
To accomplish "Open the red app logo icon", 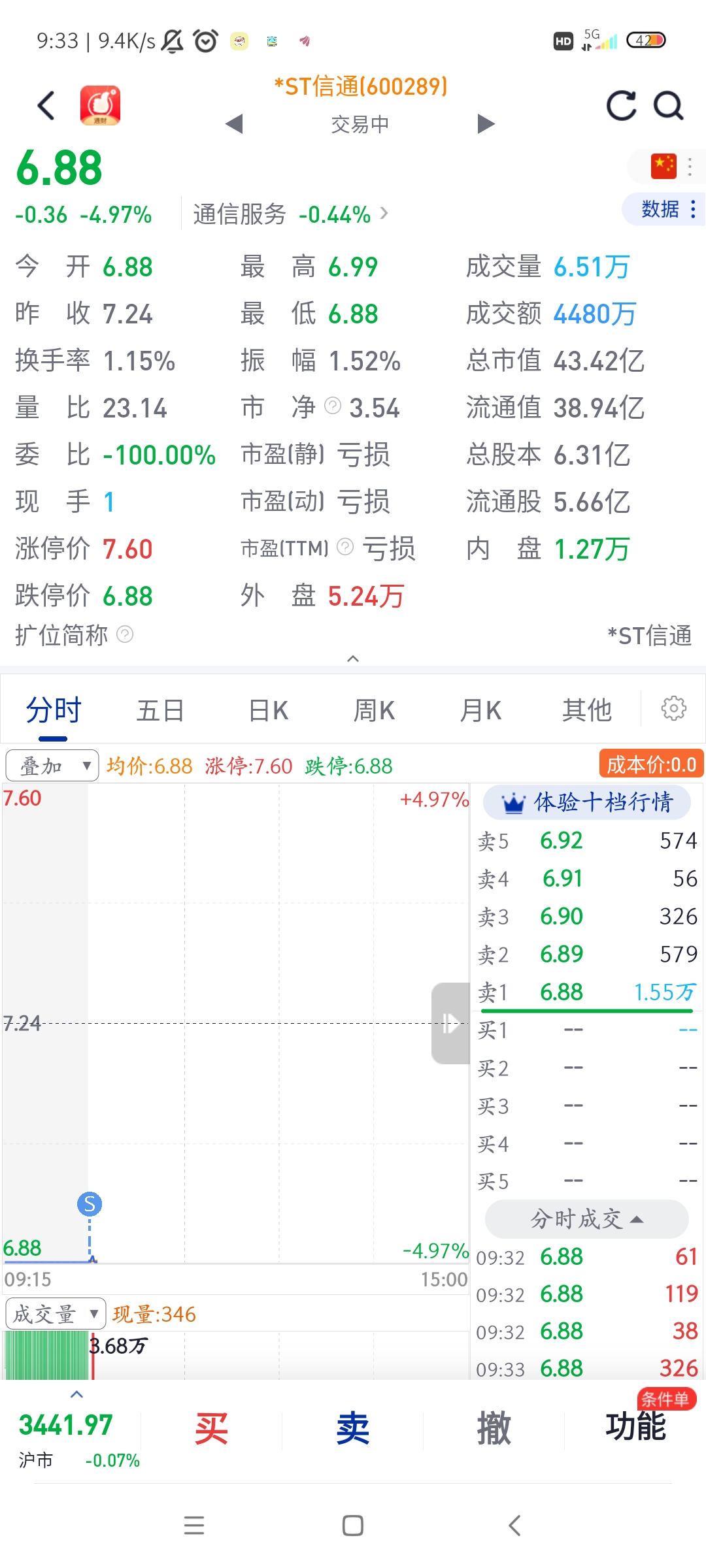I will pos(100,105).
